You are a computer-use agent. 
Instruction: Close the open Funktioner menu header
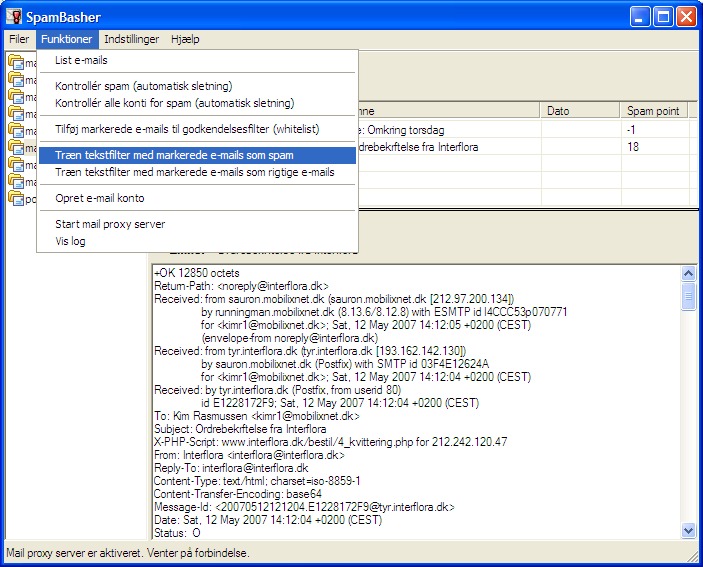66,39
